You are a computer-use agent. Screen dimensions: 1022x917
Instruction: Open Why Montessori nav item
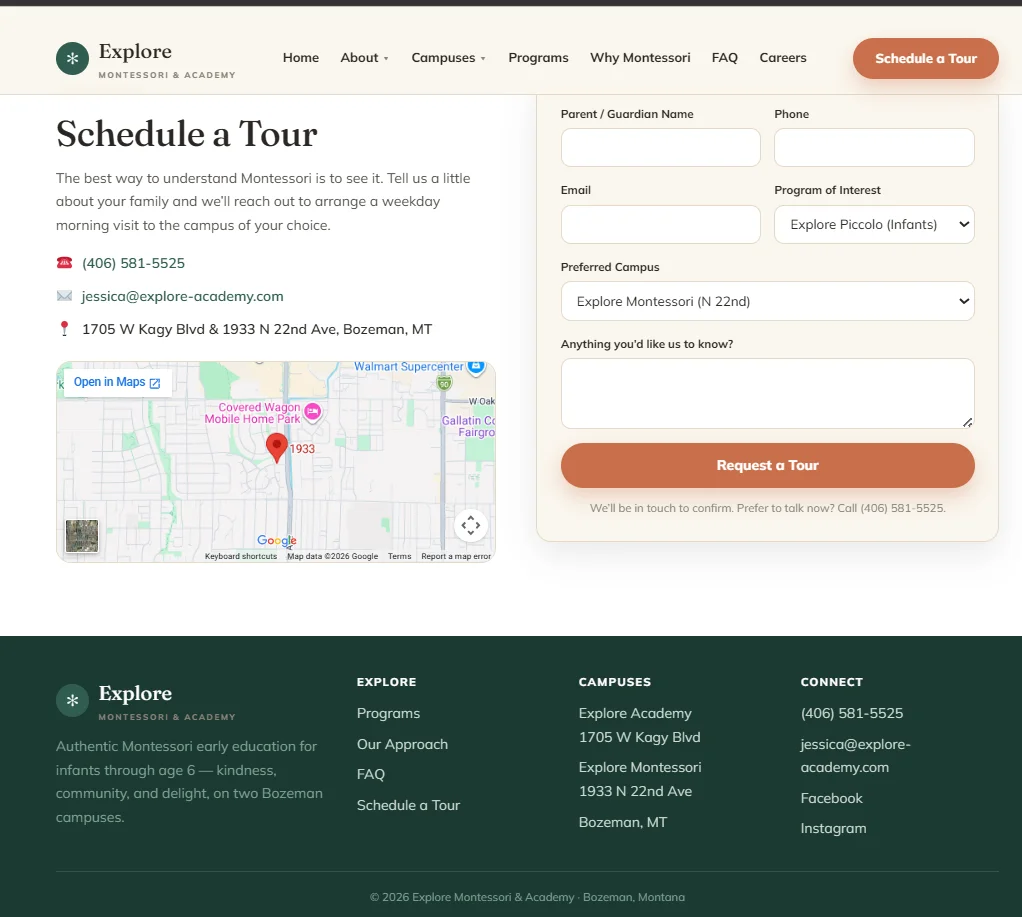(x=640, y=58)
